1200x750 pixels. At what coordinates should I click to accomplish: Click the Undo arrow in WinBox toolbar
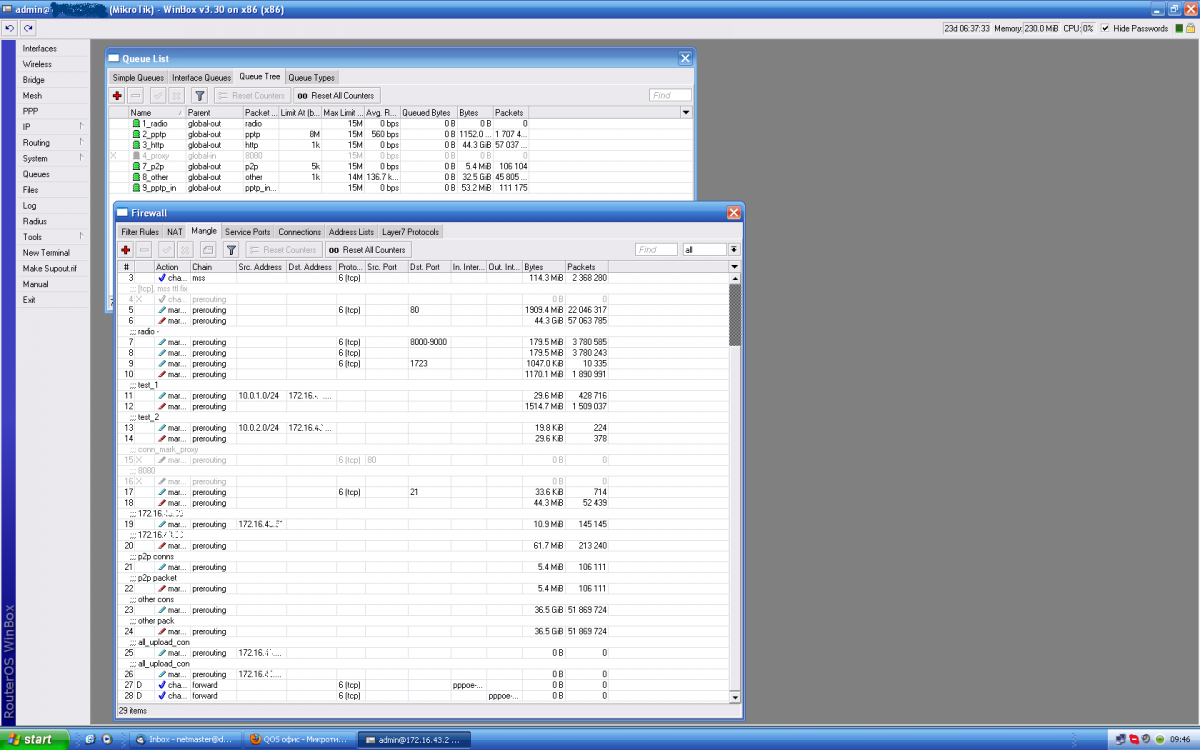pyautogui.click(x=9, y=28)
